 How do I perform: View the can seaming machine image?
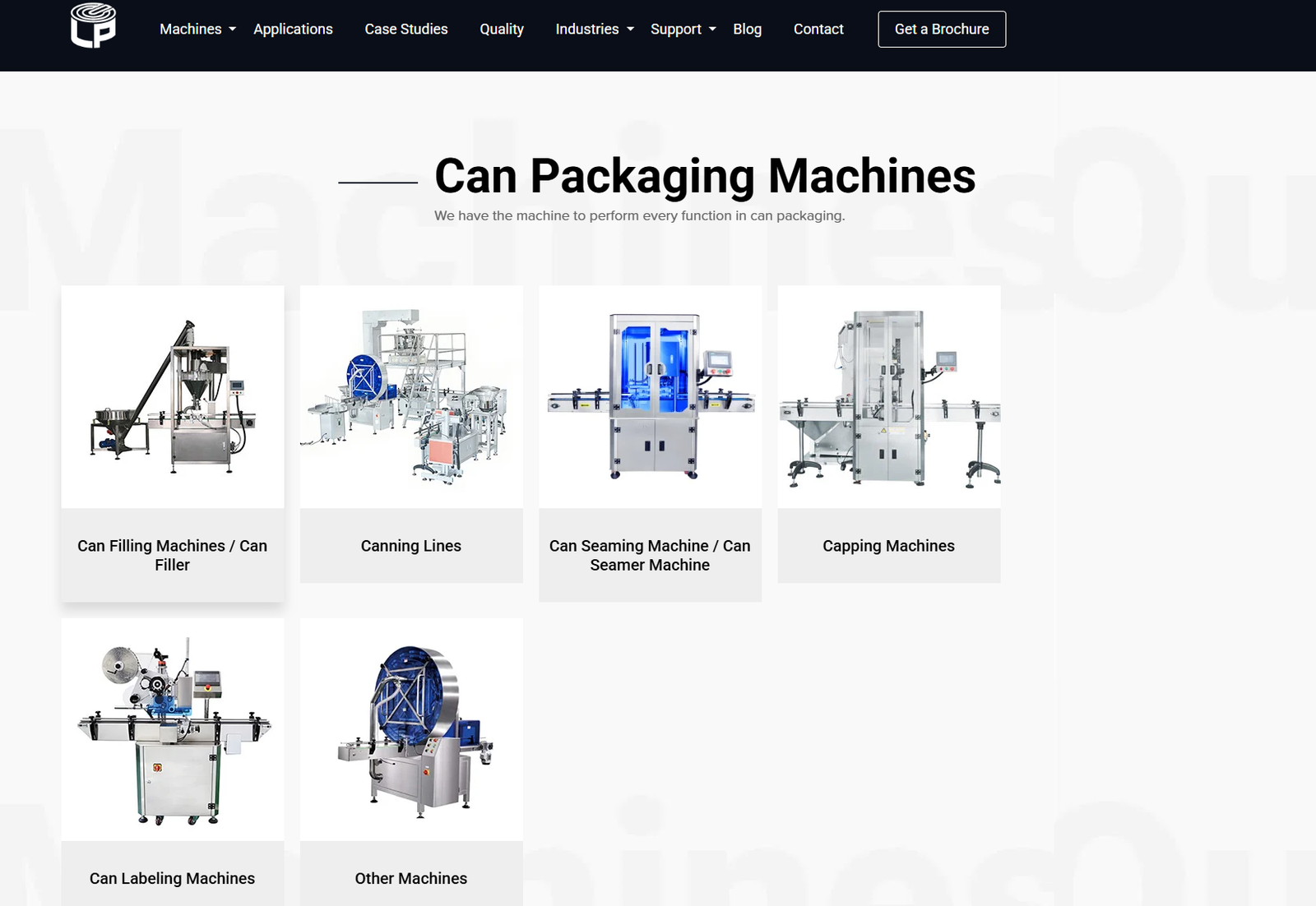click(650, 397)
